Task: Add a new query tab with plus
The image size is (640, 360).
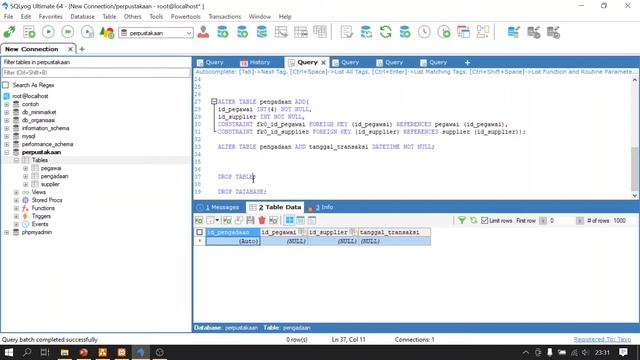Action: pyautogui.click(x=467, y=62)
